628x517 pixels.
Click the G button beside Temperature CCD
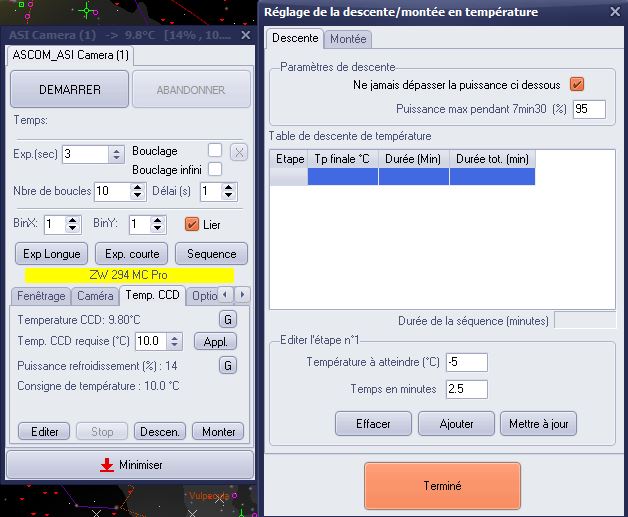pyautogui.click(x=228, y=319)
